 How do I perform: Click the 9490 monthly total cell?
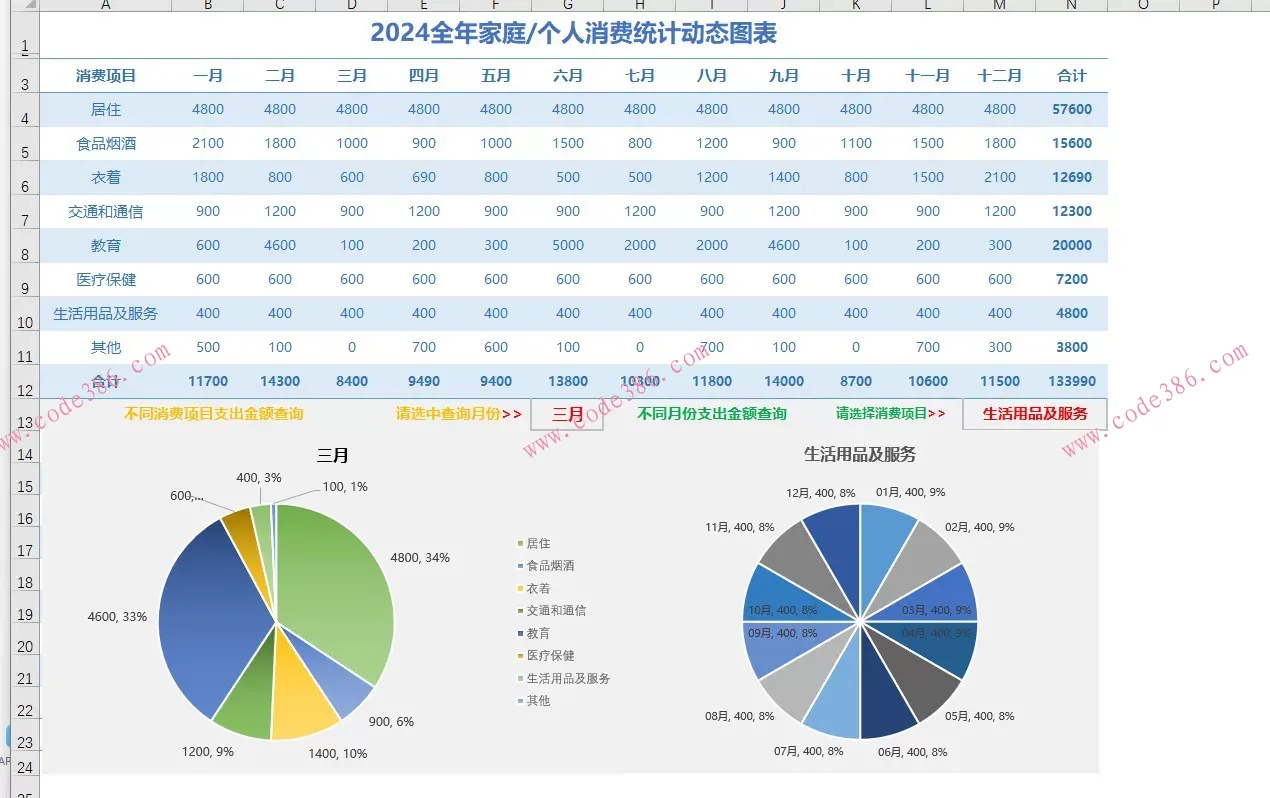click(x=424, y=382)
